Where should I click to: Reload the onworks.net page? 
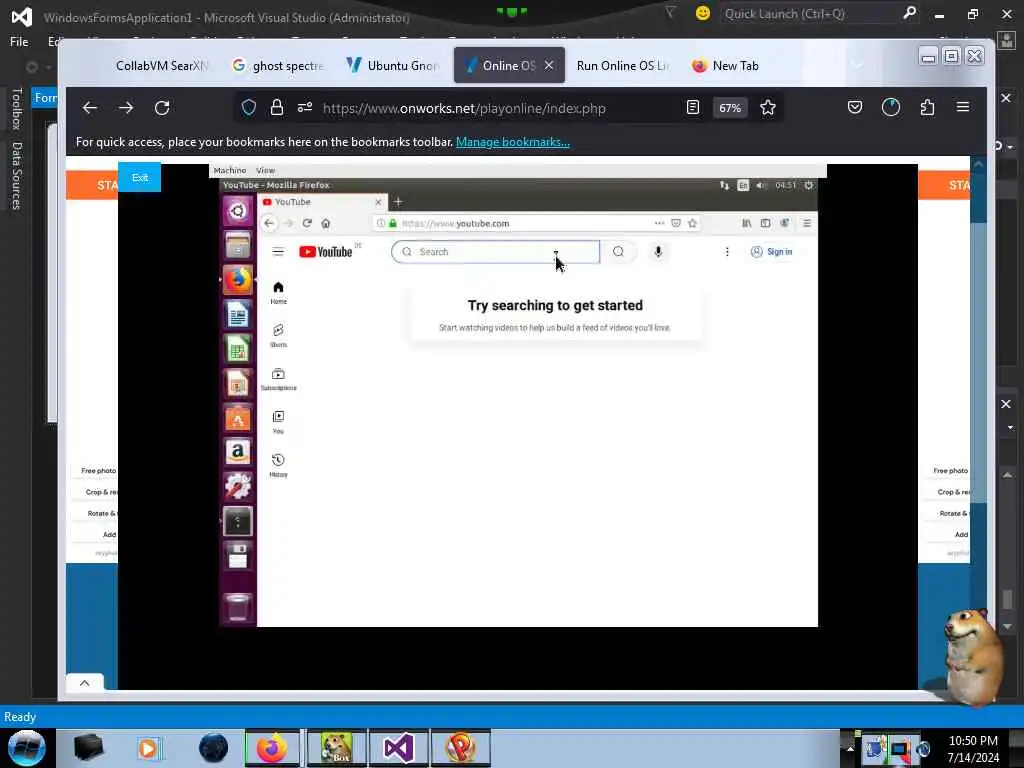coord(162,108)
